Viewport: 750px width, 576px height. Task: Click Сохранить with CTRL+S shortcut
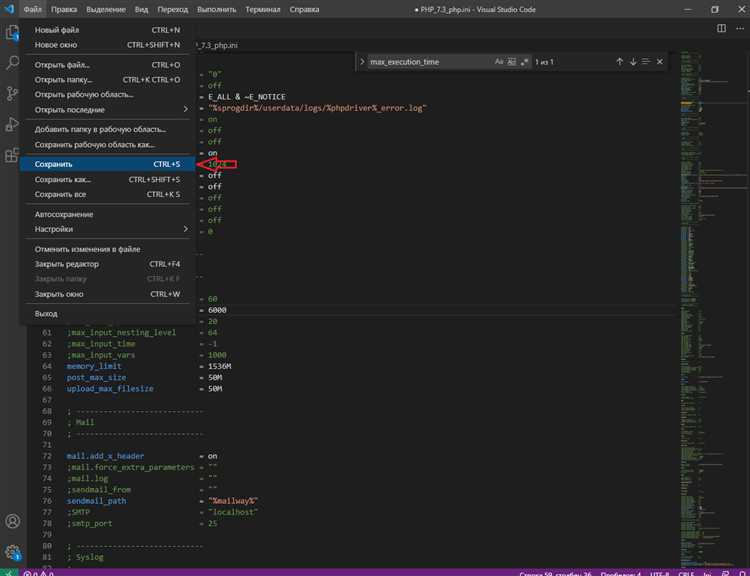pyautogui.click(x=108, y=164)
